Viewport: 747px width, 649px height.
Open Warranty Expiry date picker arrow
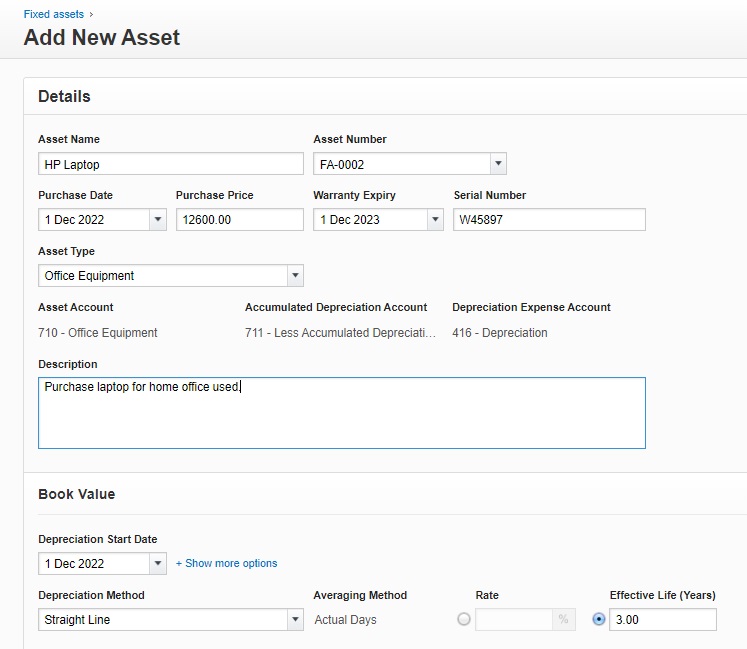434,220
